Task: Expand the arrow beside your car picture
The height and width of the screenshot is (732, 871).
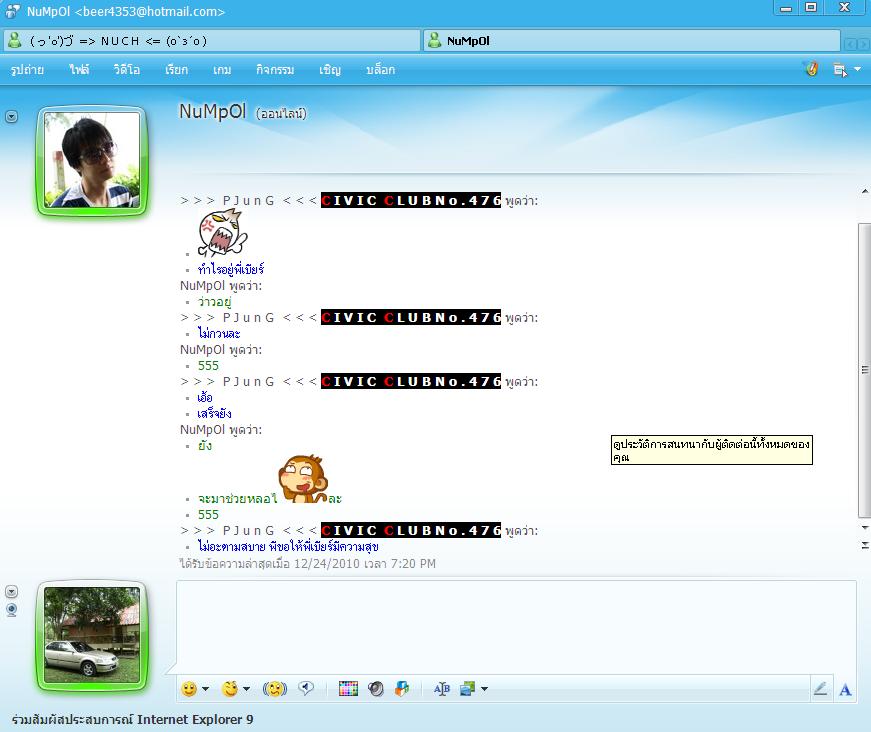Action: [x=12, y=592]
